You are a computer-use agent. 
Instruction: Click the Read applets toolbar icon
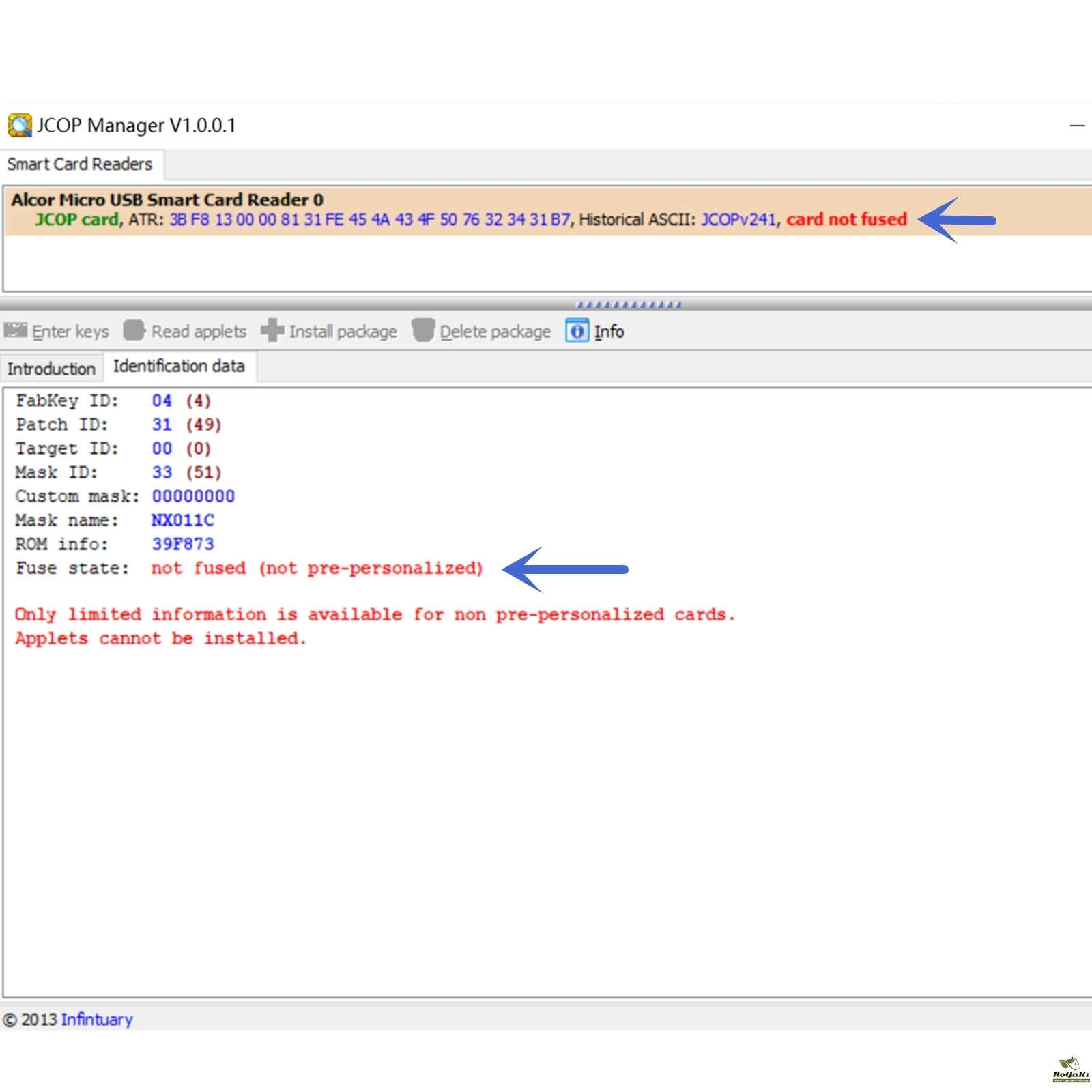(134, 331)
